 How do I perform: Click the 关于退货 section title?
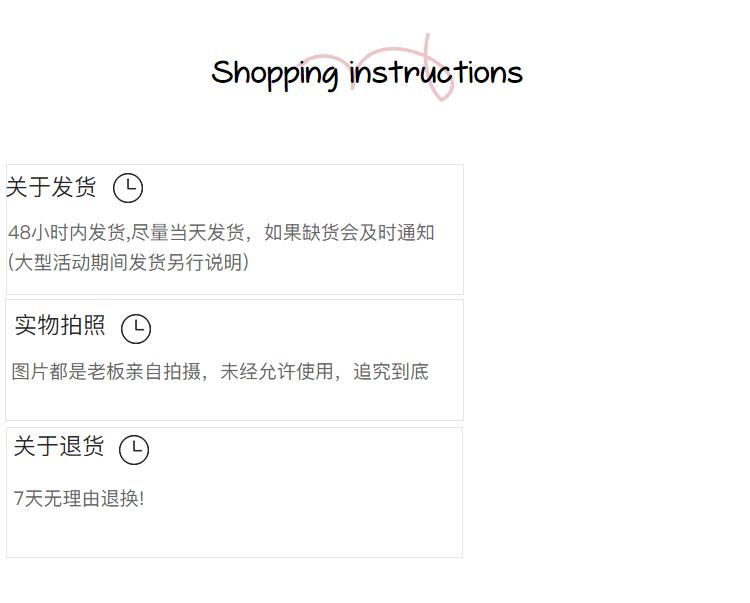point(59,446)
